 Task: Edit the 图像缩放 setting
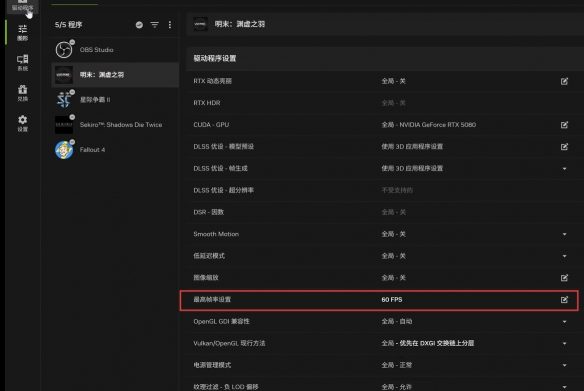[x=564, y=278]
